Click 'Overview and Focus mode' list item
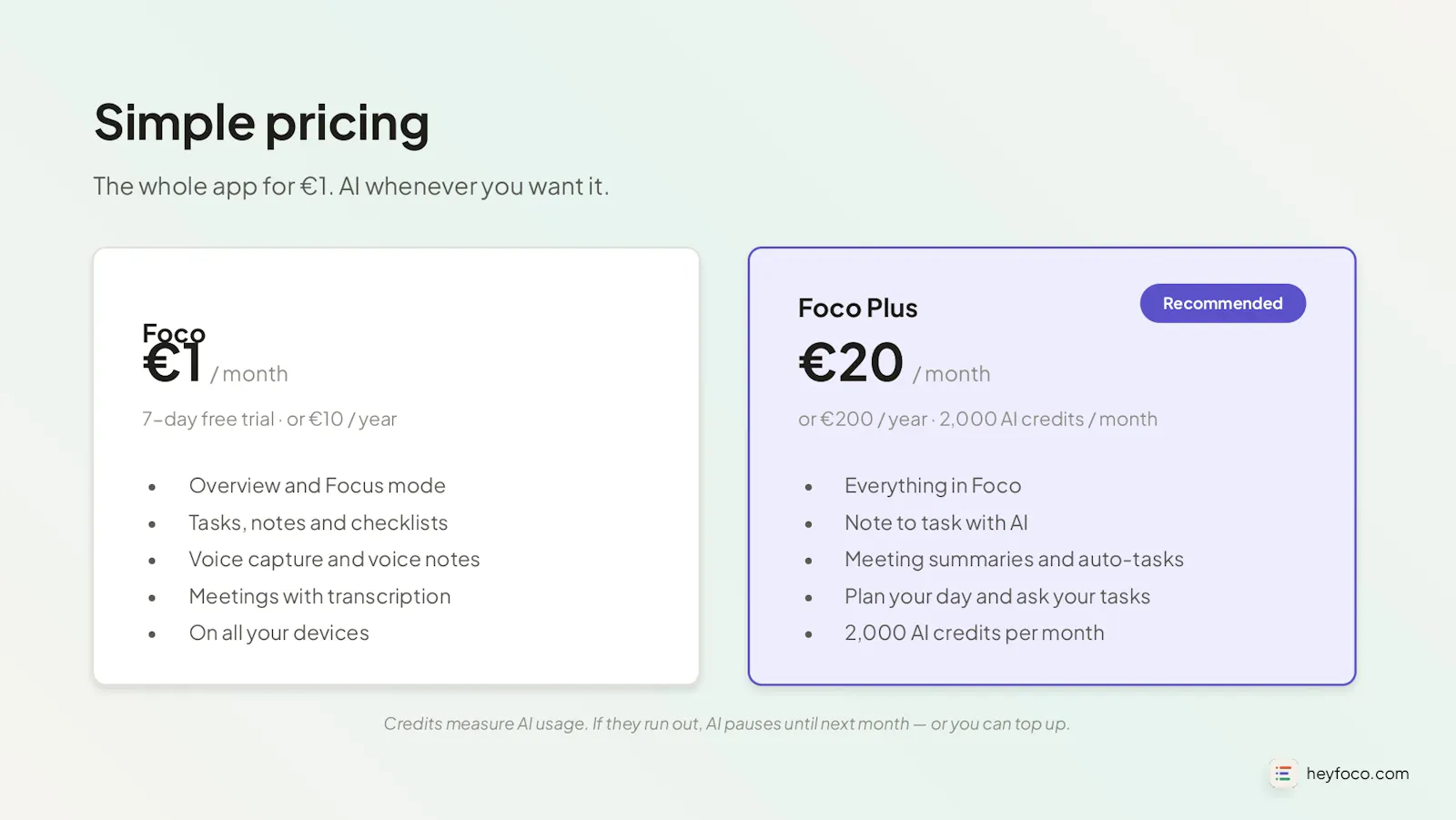This screenshot has height=820, width=1456. (x=318, y=486)
